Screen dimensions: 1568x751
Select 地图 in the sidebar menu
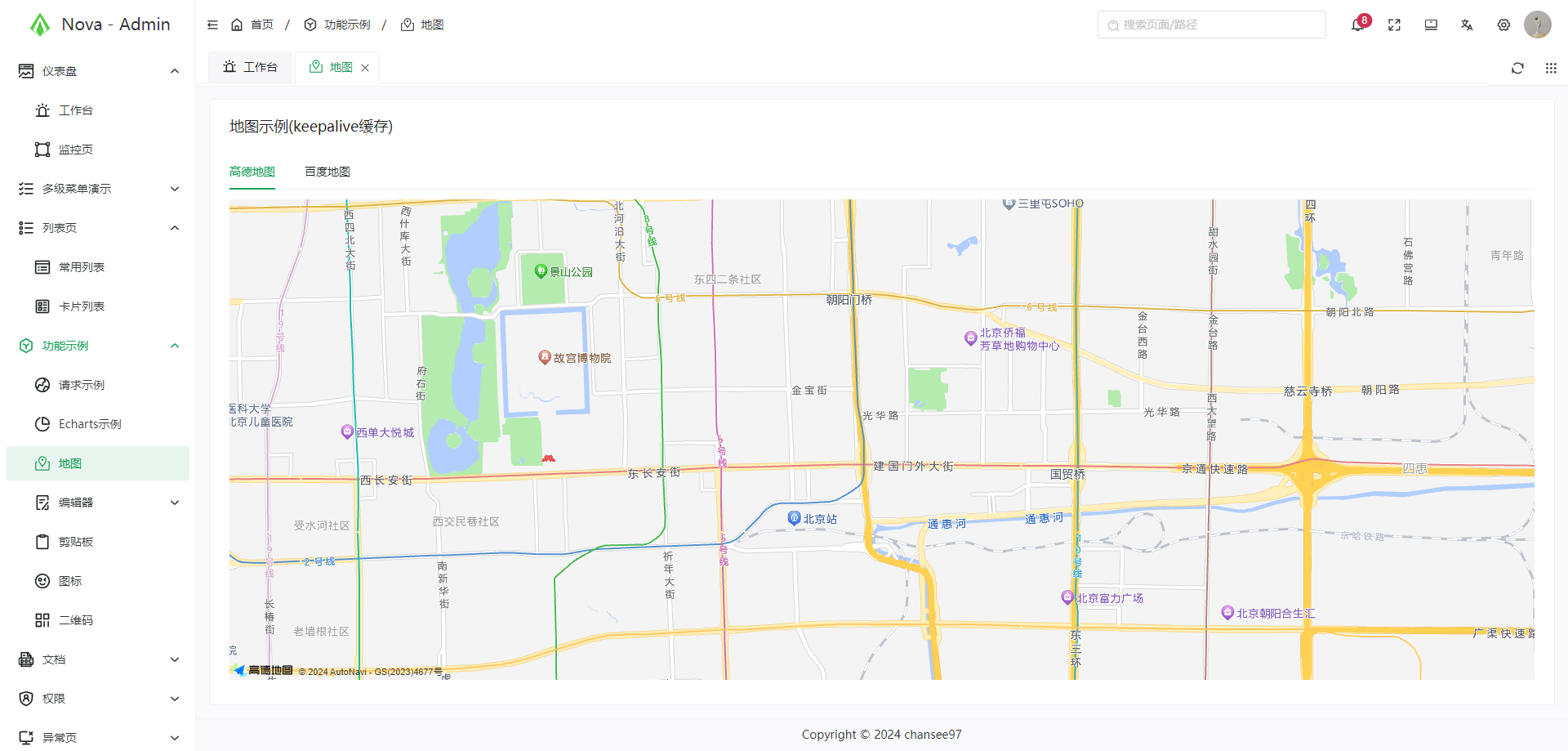click(98, 463)
